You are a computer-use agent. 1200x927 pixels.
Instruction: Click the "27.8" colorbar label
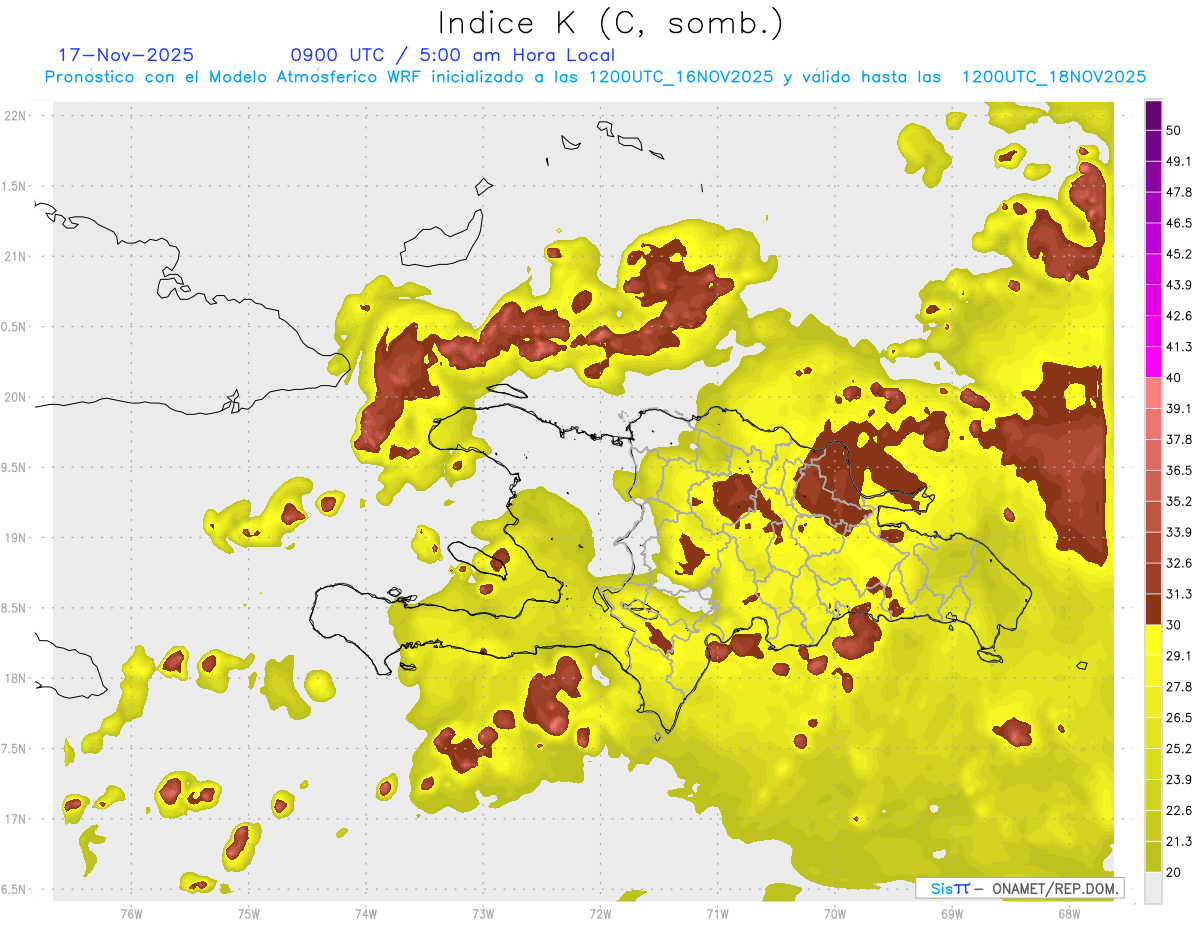(1178, 687)
